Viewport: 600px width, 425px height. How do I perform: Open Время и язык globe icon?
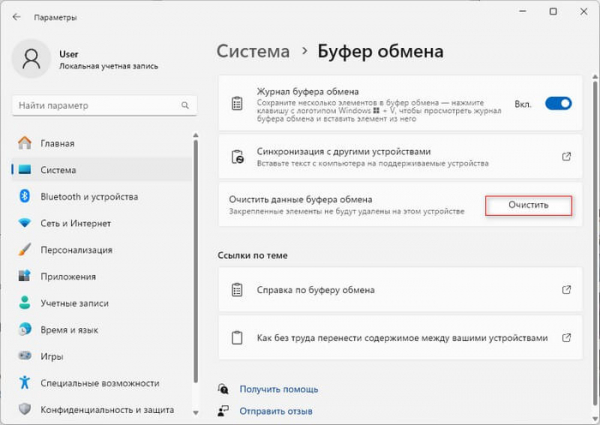(25, 329)
